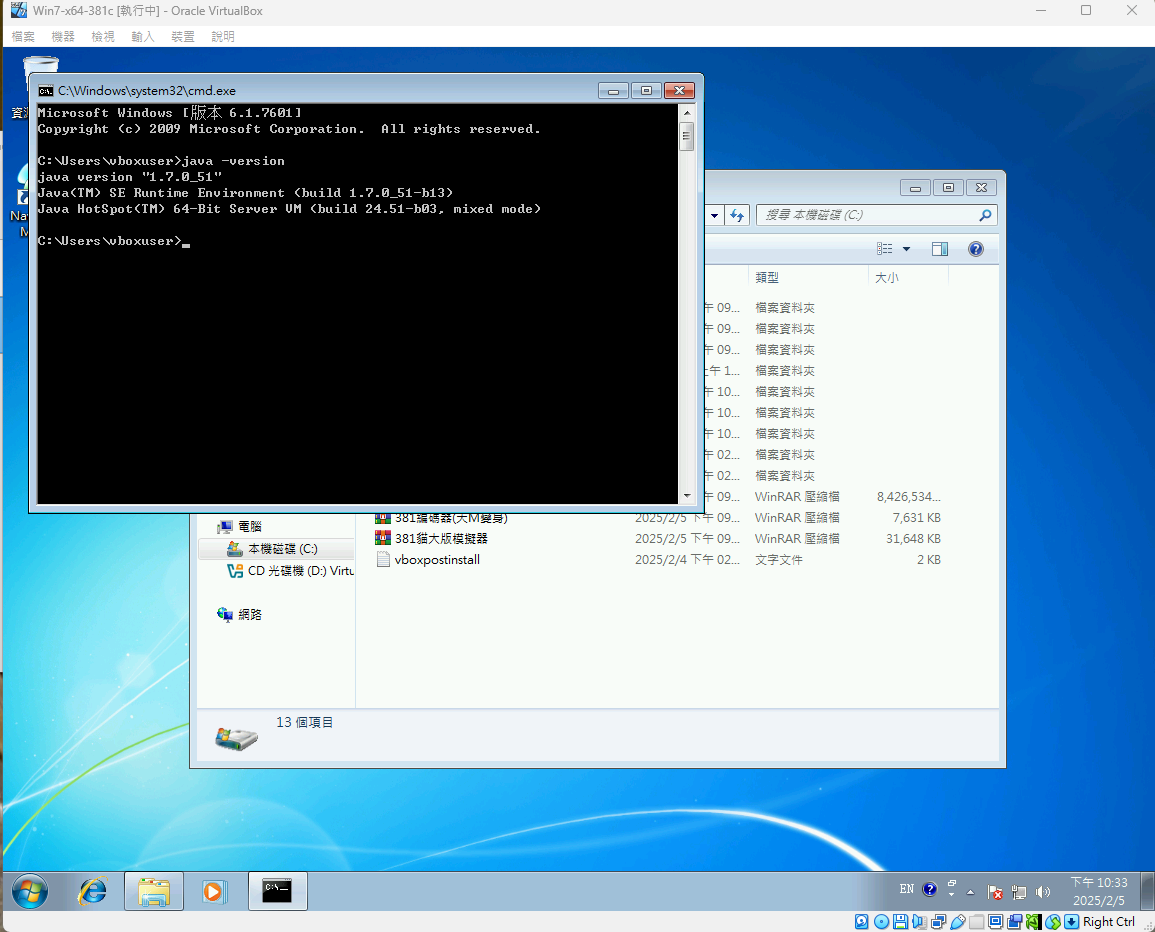Toggle the Explorer preview pane button
Image resolution: width=1155 pixels, height=932 pixels.
tap(940, 249)
